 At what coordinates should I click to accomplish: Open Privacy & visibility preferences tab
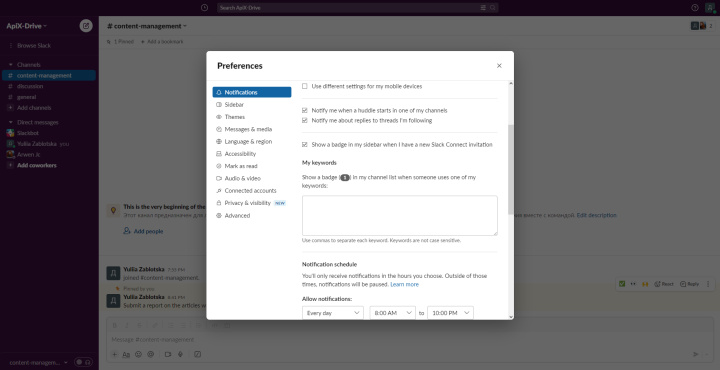252,203
